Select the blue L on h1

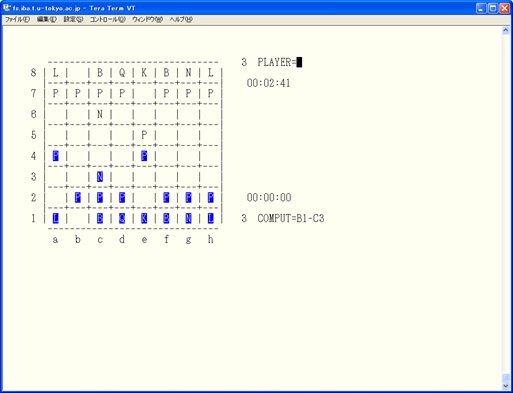tap(210, 218)
